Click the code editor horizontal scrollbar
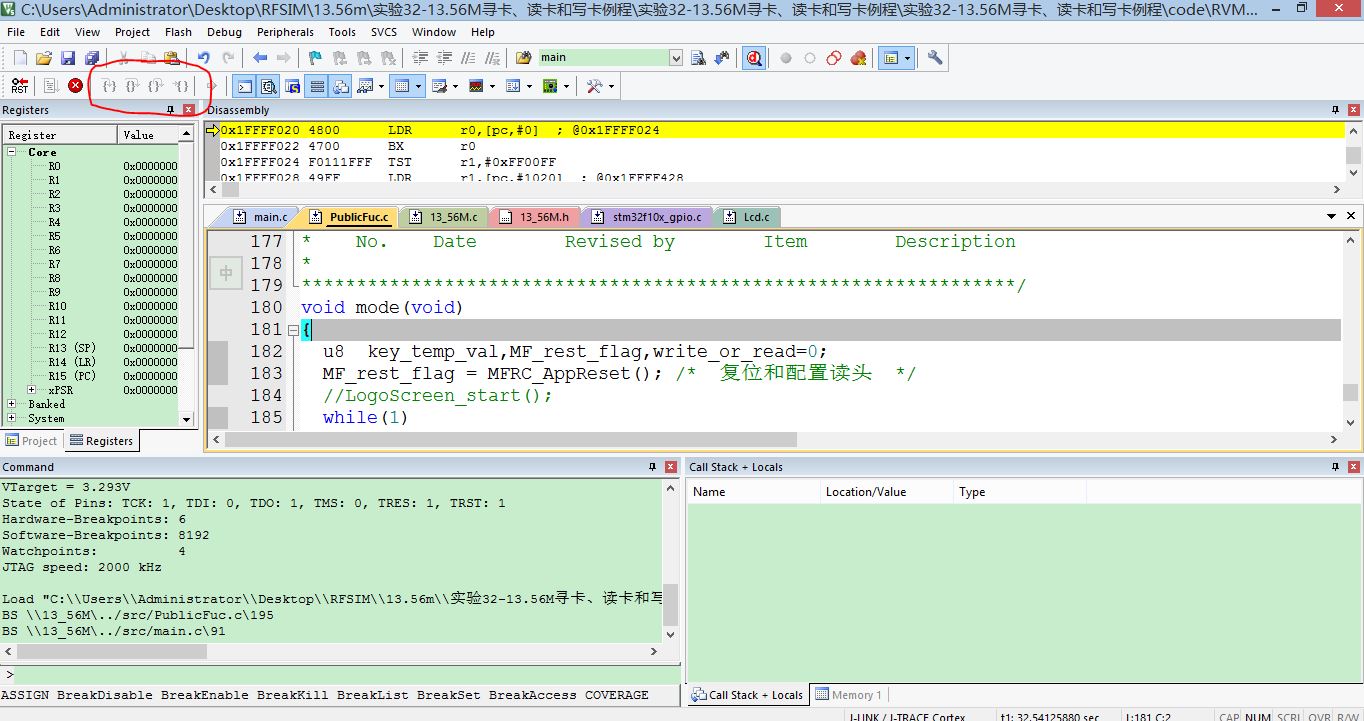The width and height of the screenshot is (1364, 721). [x=775, y=440]
